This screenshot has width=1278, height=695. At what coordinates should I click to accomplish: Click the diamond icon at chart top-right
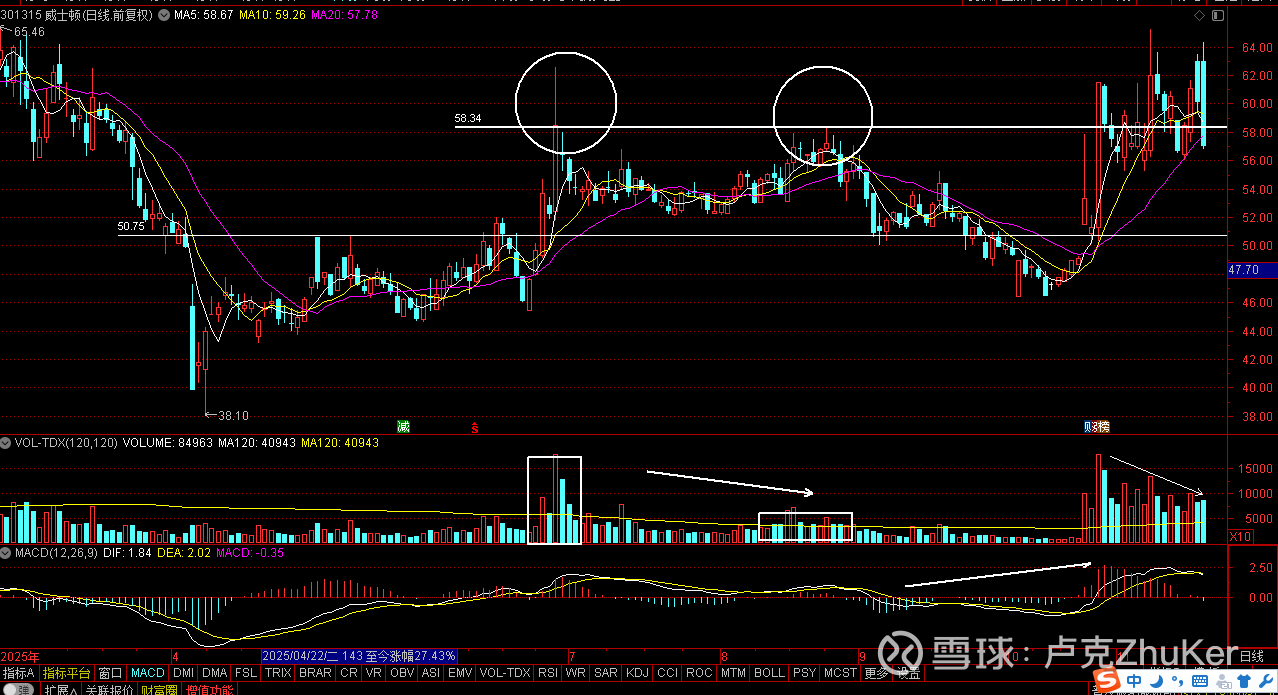1199,16
